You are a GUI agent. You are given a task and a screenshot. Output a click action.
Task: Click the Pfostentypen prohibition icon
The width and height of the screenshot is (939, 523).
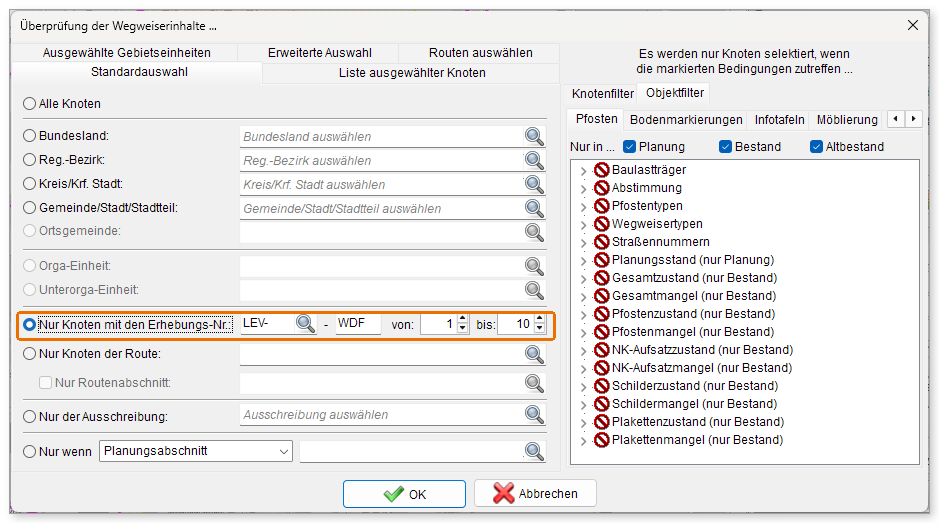[601, 206]
